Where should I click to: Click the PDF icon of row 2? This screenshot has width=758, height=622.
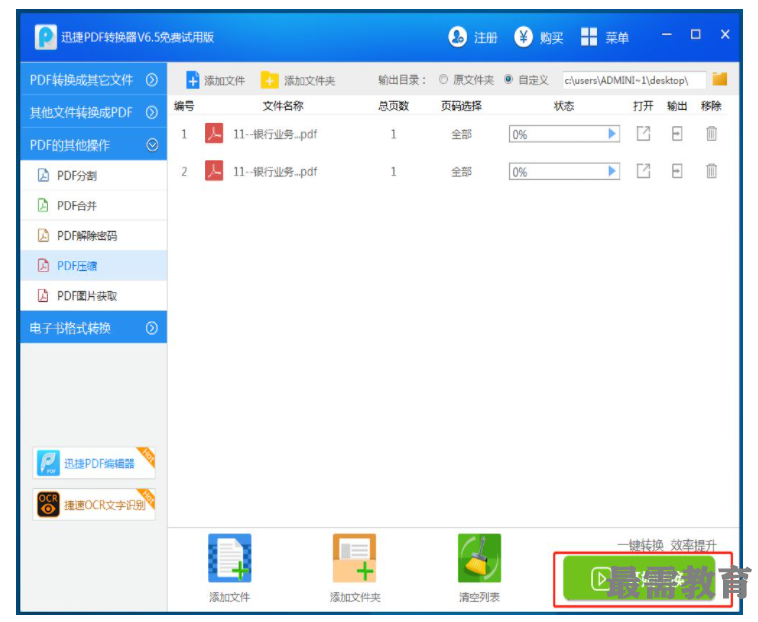click(x=214, y=171)
